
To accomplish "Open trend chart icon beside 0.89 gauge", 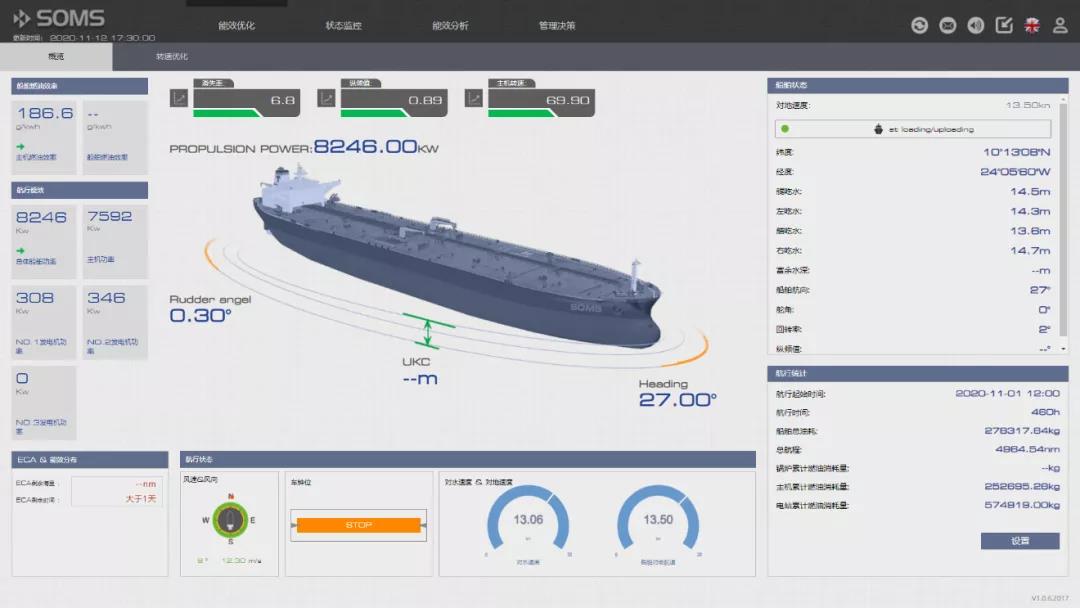I will [326, 98].
